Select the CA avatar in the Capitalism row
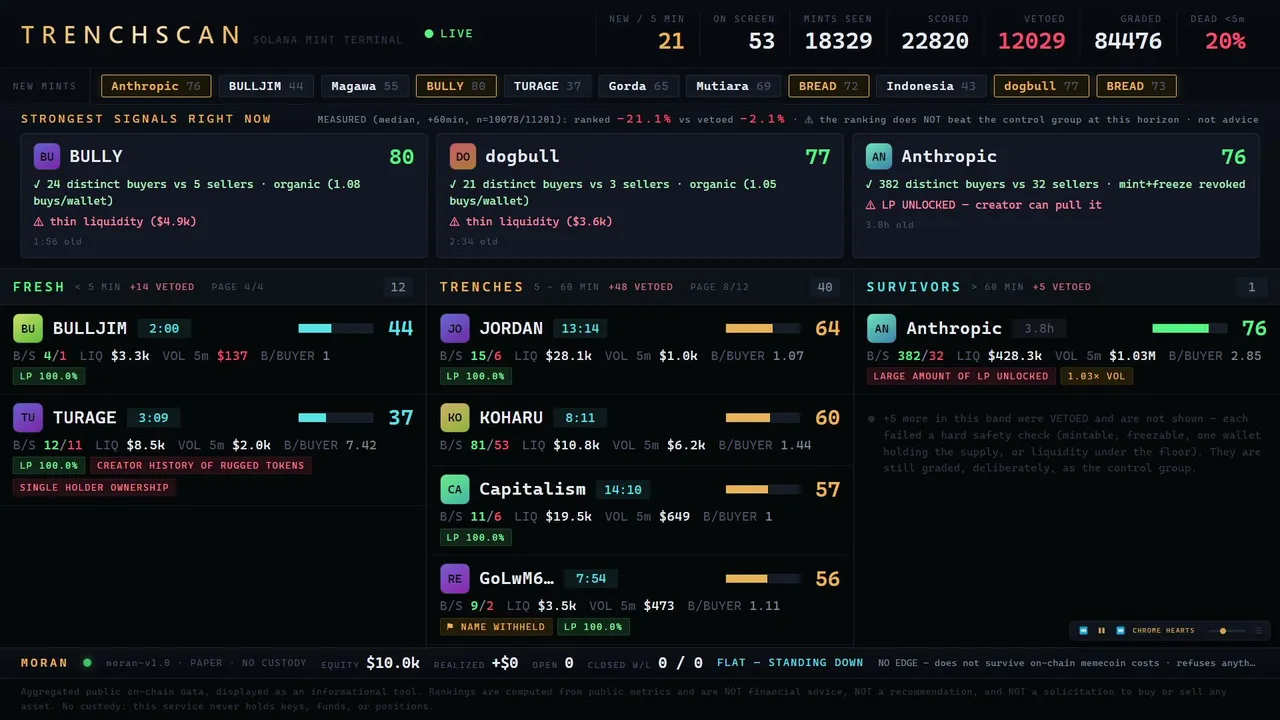Screen dimensions: 1280x720 point(455,489)
